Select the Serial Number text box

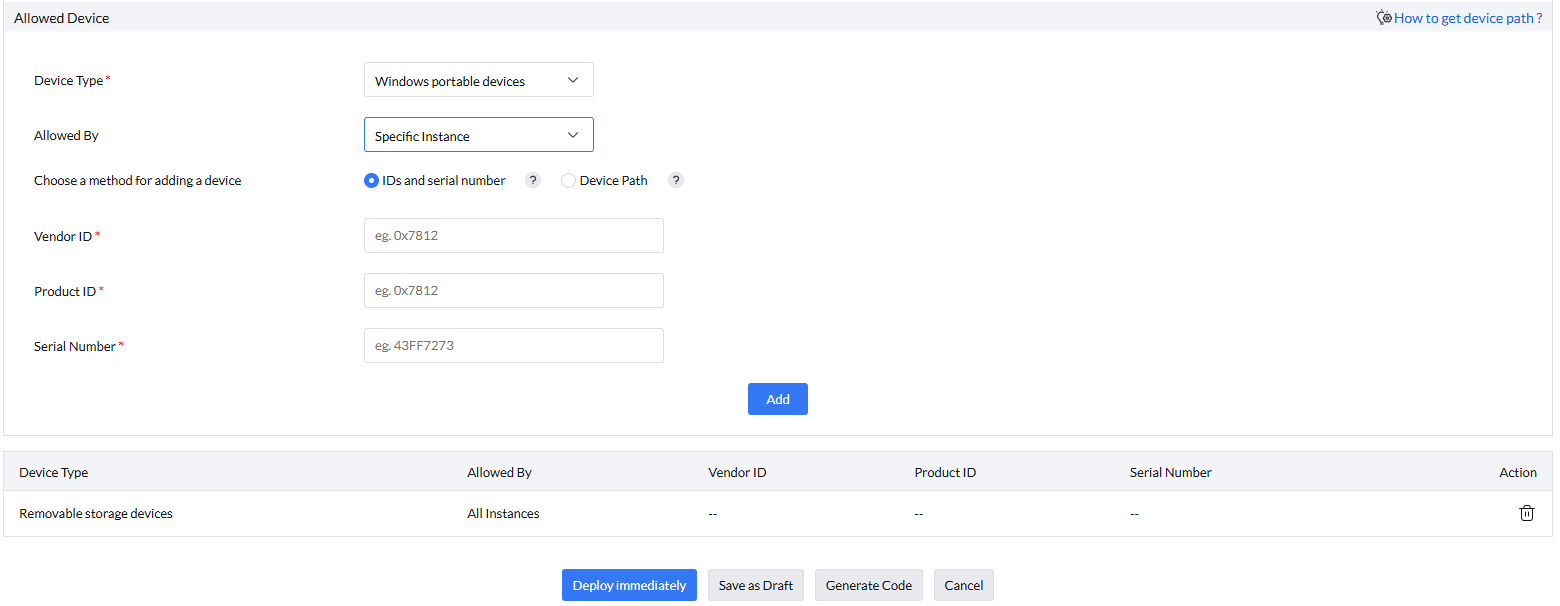pyautogui.click(x=513, y=346)
